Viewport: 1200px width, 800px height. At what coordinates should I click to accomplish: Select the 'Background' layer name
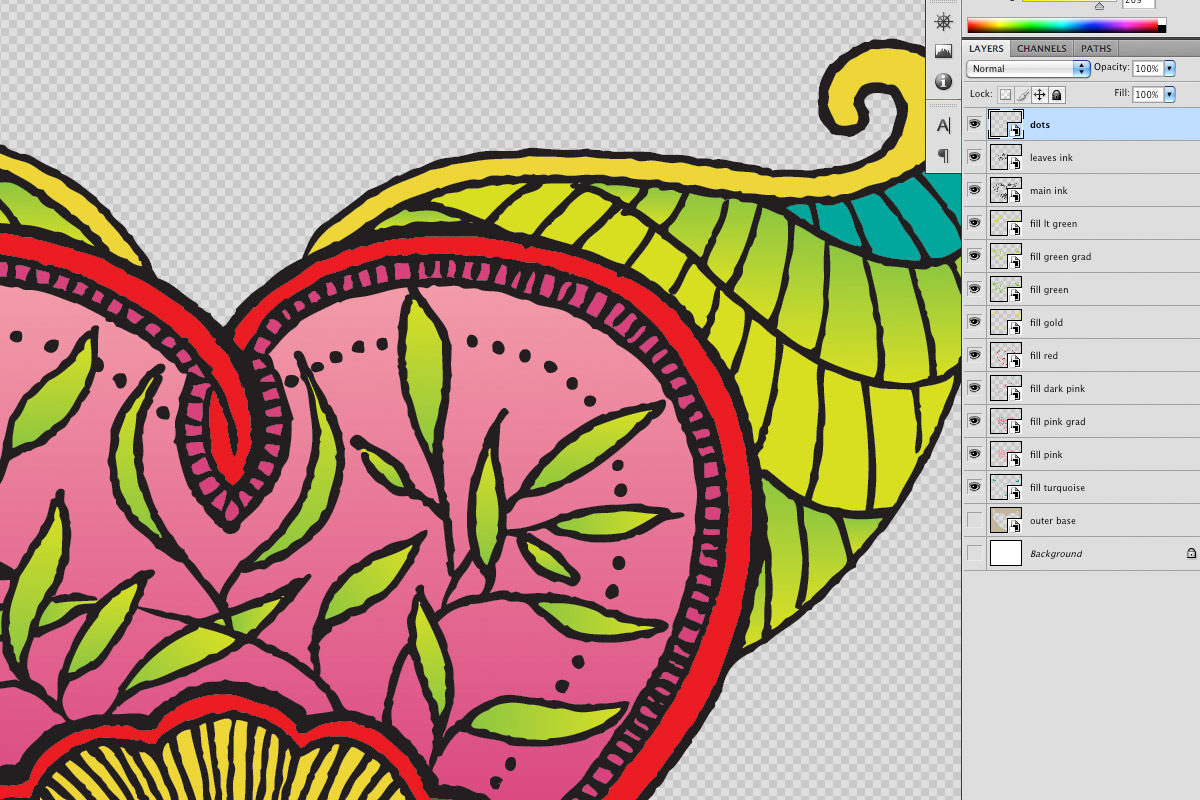(x=1056, y=554)
